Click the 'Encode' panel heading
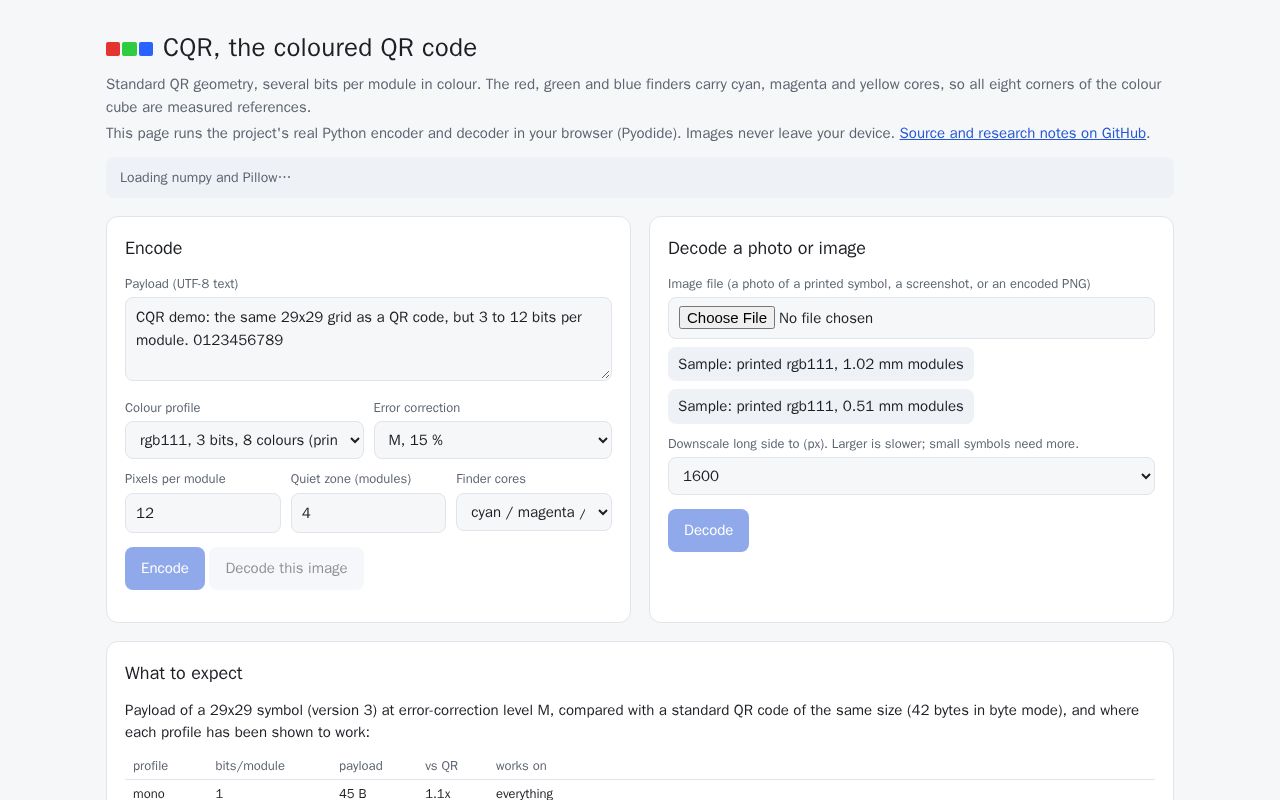This screenshot has width=1280, height=800. click(x=154, y=248)
